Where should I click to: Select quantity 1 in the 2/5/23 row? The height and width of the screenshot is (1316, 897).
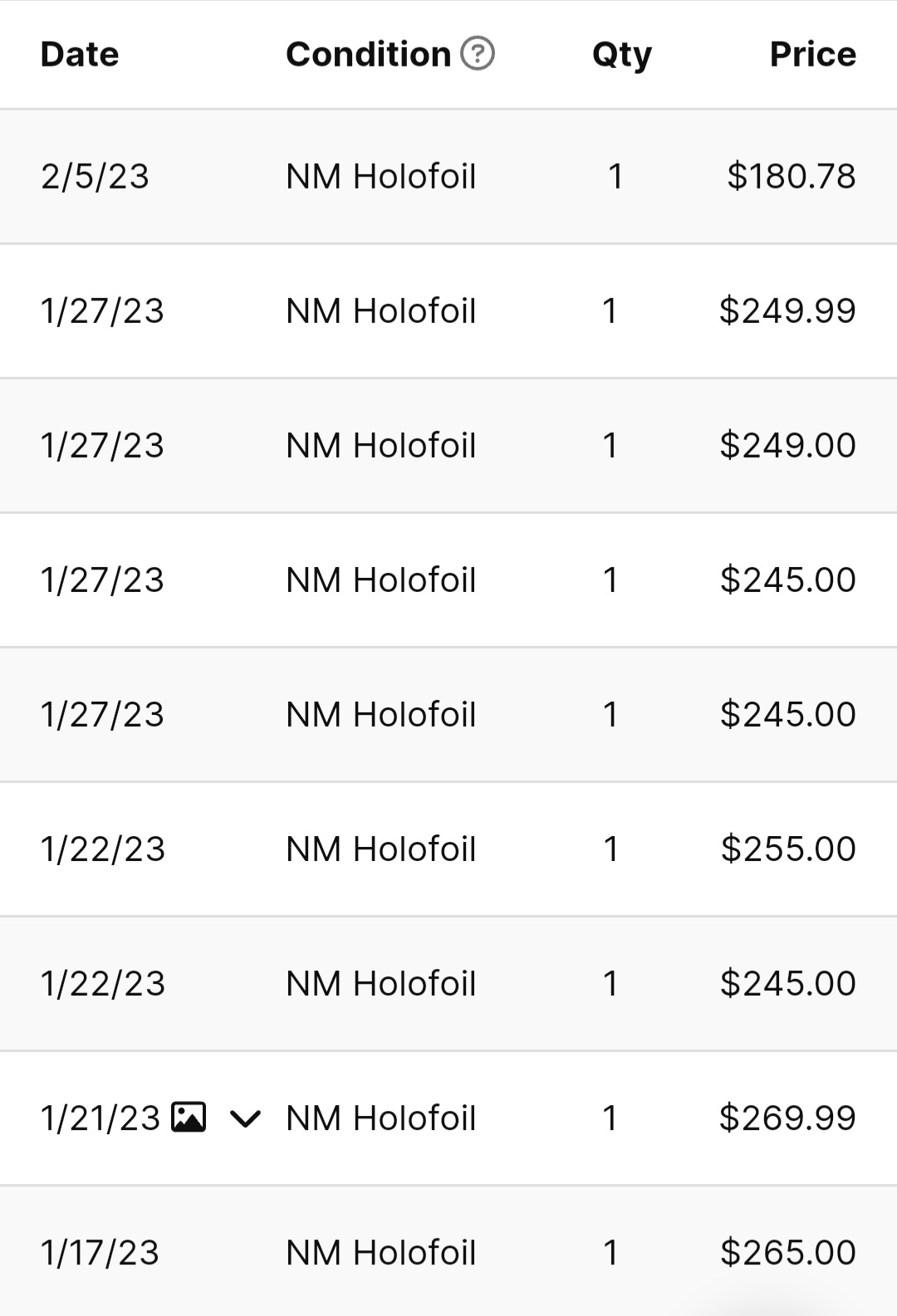tap(615, 176)
